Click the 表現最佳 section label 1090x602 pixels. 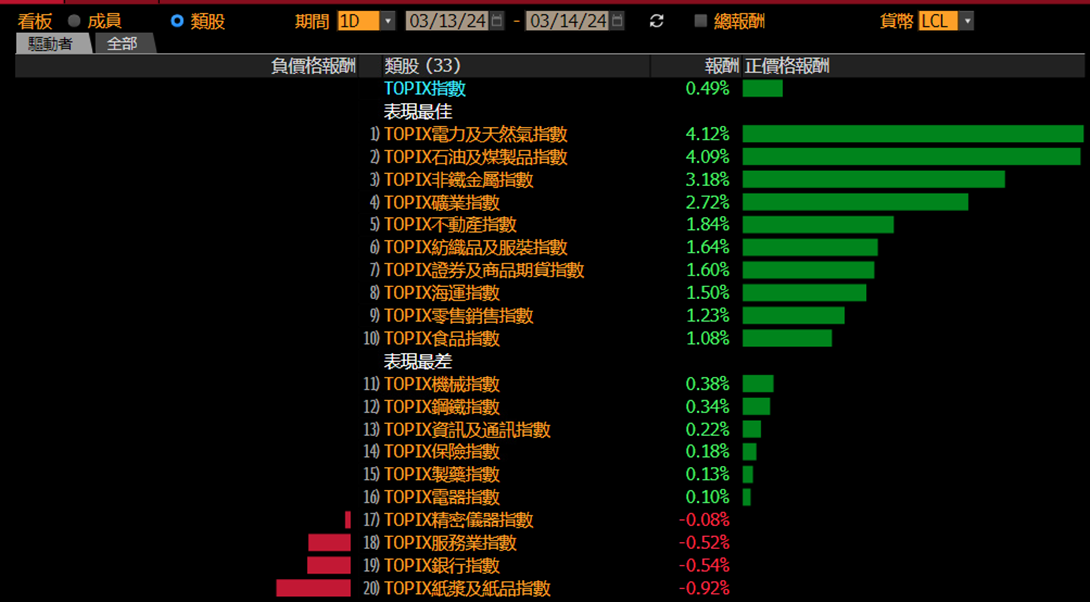[418, 111]
